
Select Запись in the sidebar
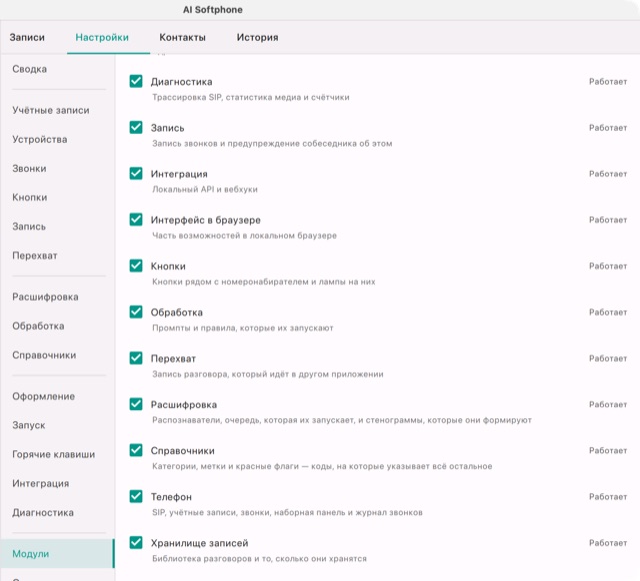[29, 226]
